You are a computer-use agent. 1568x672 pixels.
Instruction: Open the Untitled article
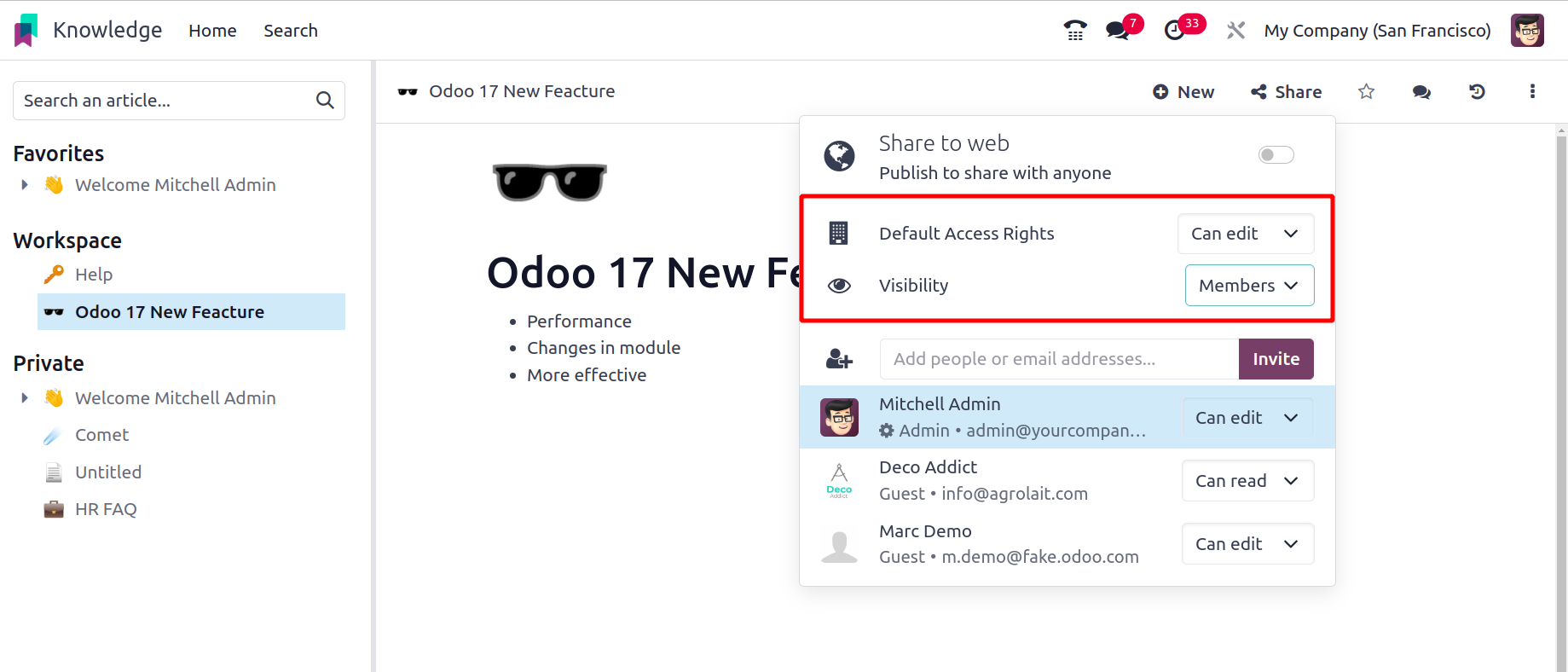108,472
